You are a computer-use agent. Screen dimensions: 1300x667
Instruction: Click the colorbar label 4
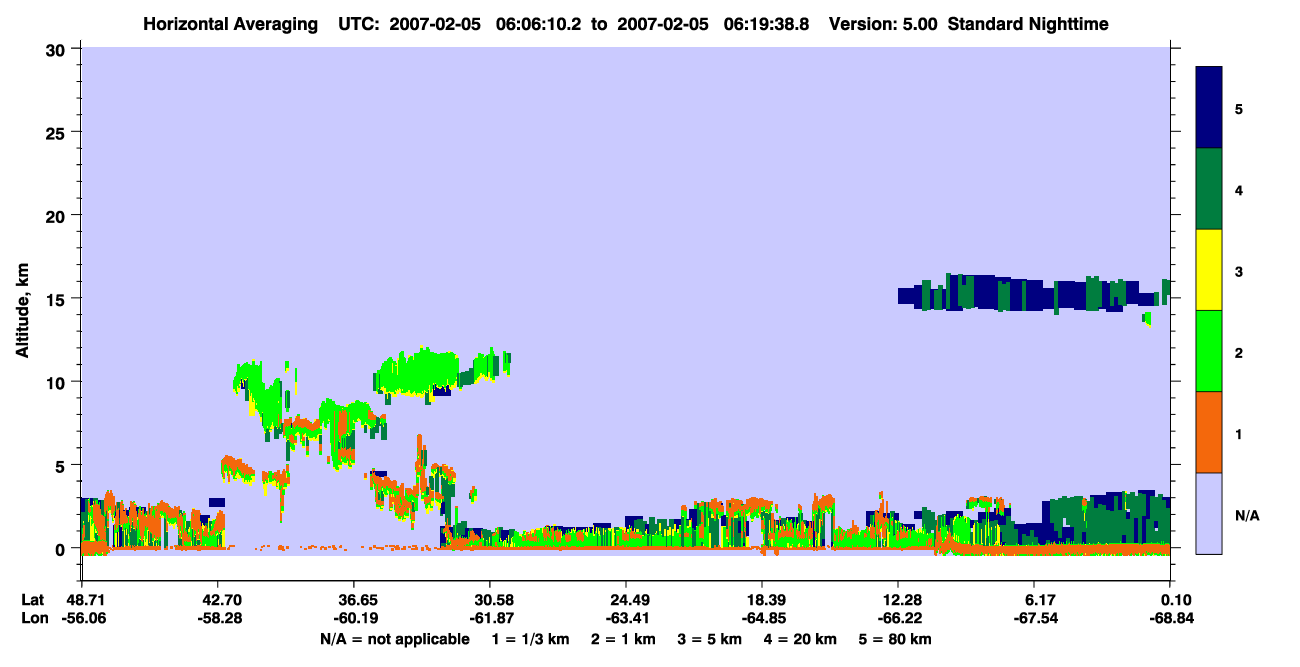point(1239,189)
